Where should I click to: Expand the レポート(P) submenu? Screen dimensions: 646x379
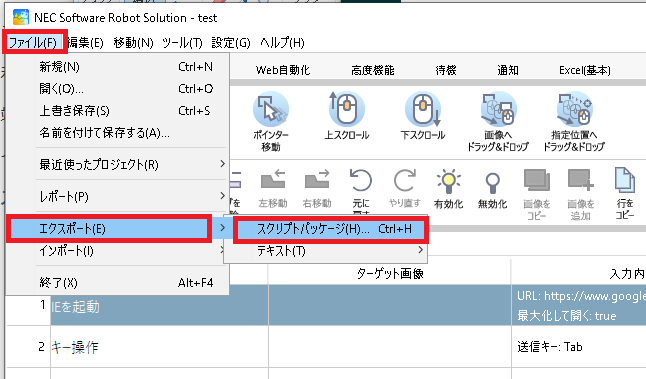tap(117, 196)
